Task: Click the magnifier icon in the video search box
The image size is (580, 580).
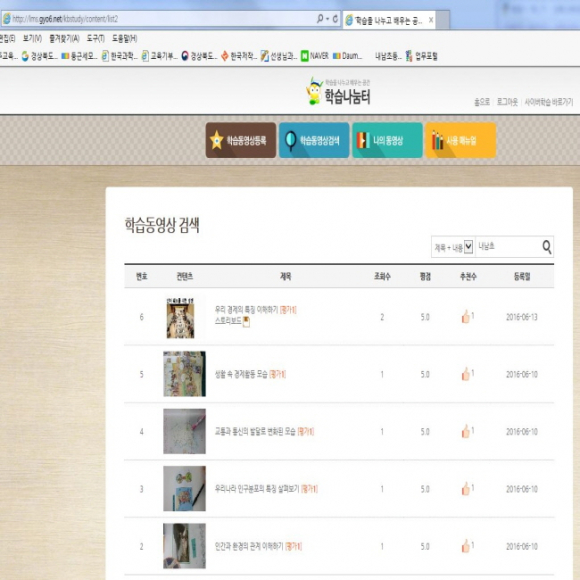Action: coord(547,247)
